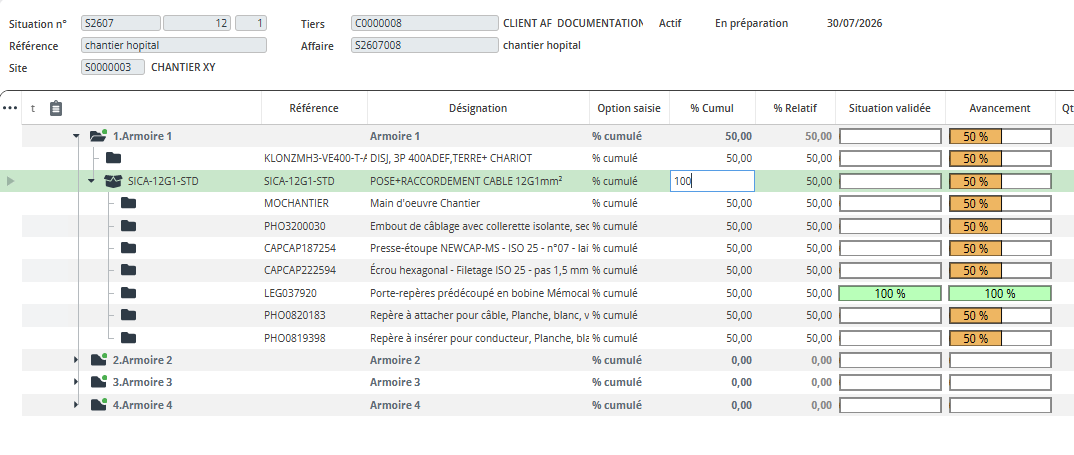This screenshot has height=455, width=1074.
Task: Click the Avancement column header
Action: click(1000, 108)
